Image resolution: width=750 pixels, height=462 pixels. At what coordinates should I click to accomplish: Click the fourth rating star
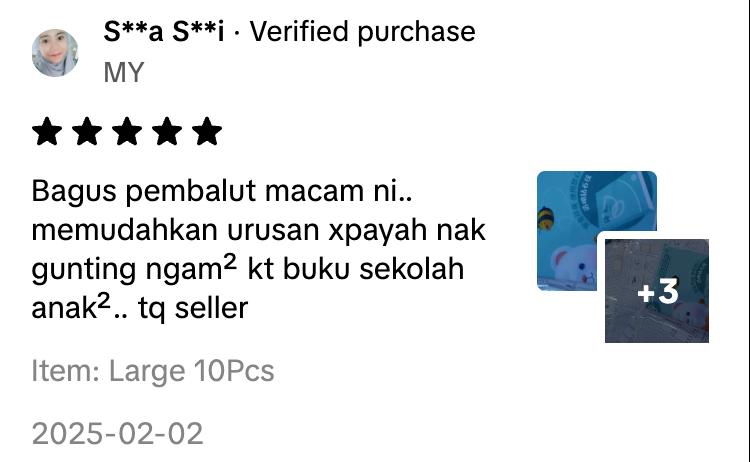(x=167, y=131)
